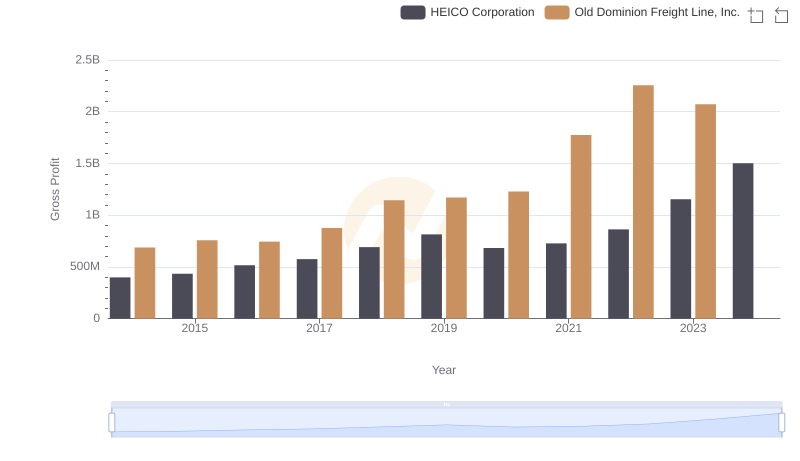Click the Old Dominion bar for 2017
The image size is (800, 461).
pos(332,273)
